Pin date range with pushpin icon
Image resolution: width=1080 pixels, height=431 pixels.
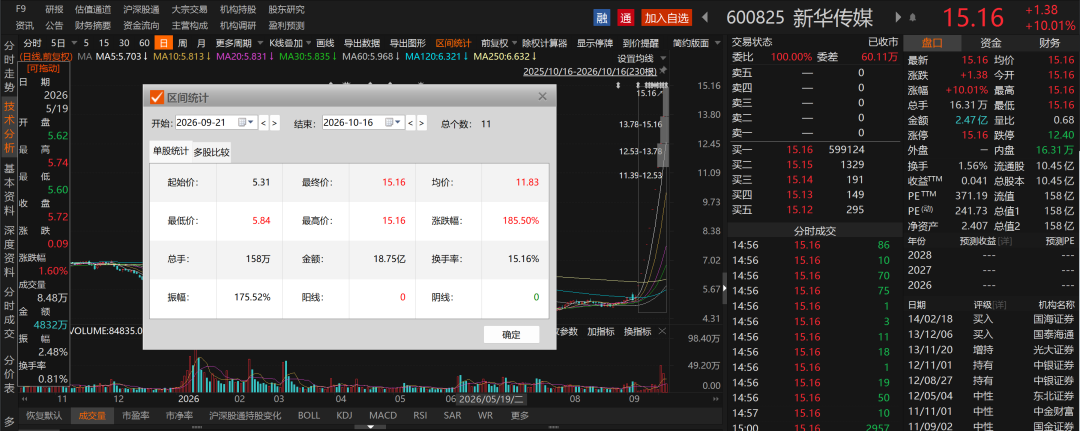(x=663, y=71)
